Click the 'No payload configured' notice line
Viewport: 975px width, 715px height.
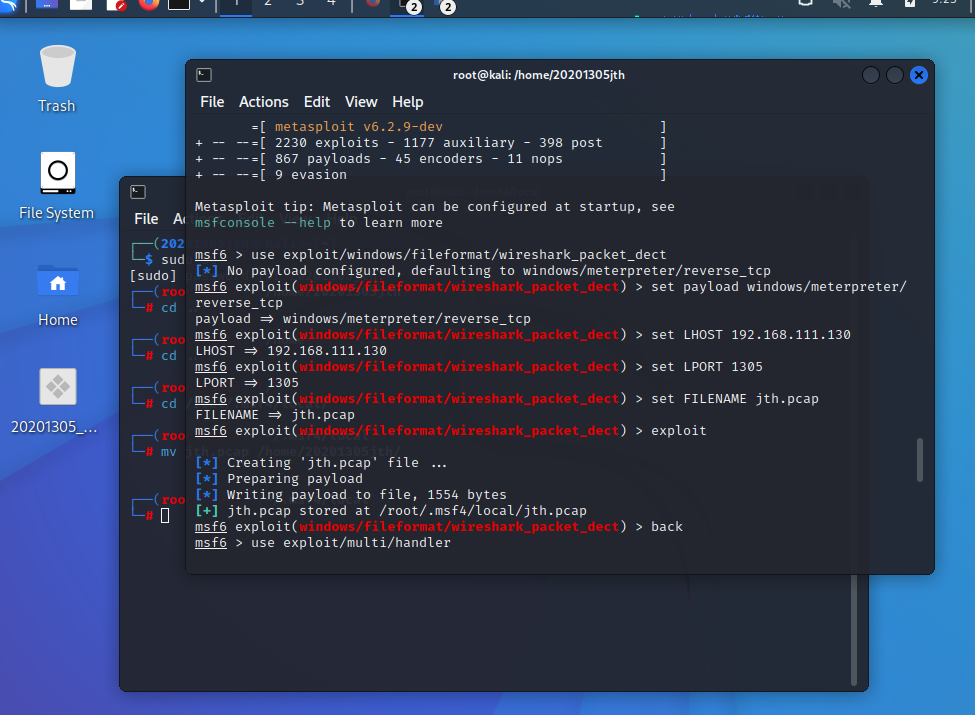pos(483,271)
